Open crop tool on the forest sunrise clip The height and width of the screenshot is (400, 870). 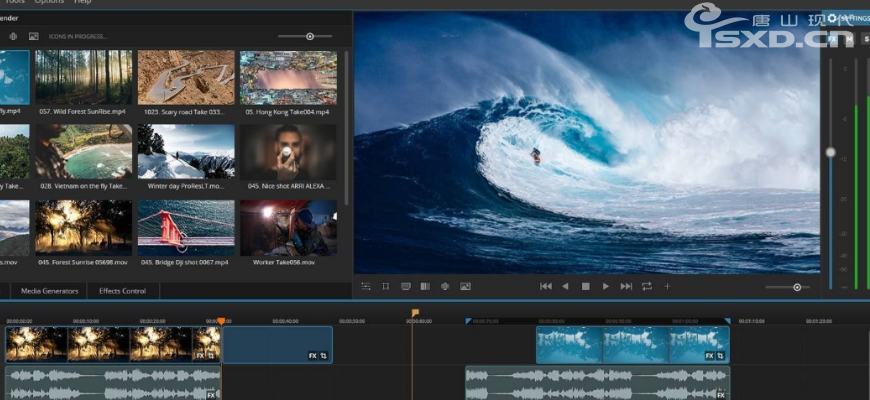click(x=211, y=356)
